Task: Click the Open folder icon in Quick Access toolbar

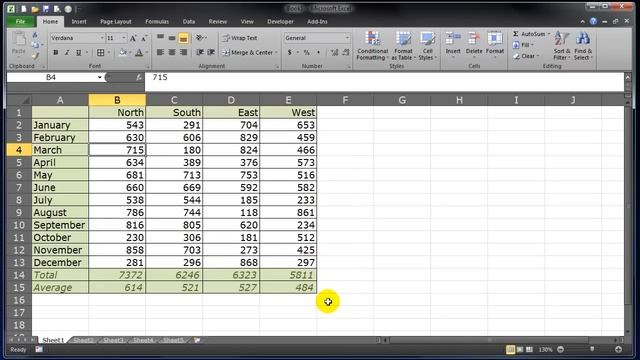Action: [35, 9]
